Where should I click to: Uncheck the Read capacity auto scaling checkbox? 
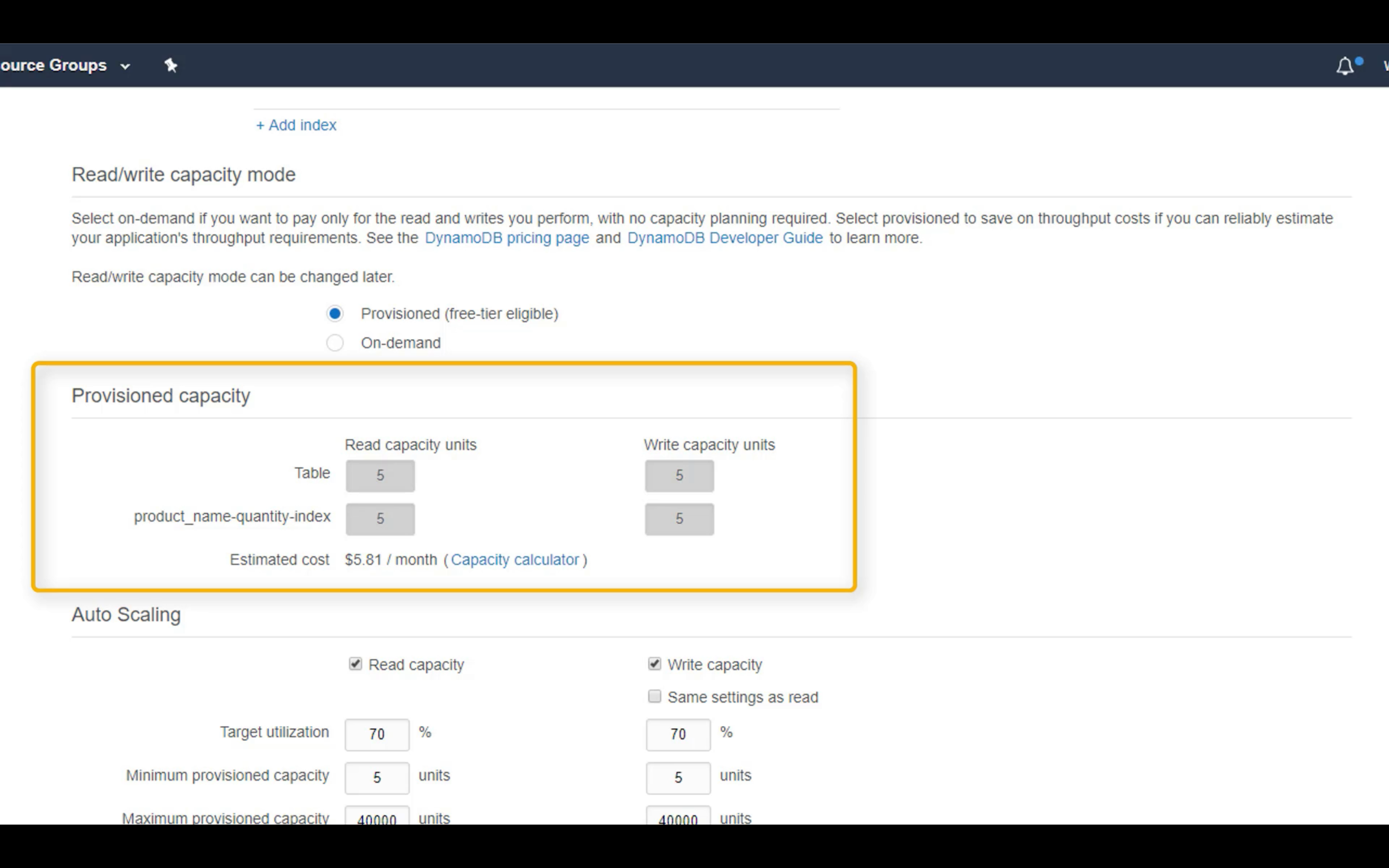tap(355, 664)
